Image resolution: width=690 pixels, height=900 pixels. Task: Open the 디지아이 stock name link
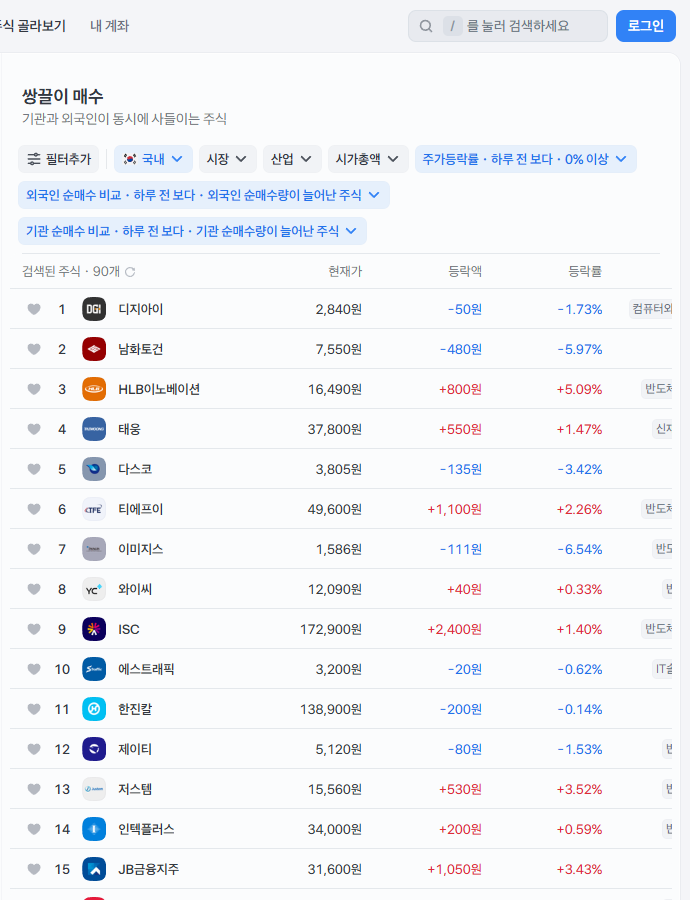(141, 309)
